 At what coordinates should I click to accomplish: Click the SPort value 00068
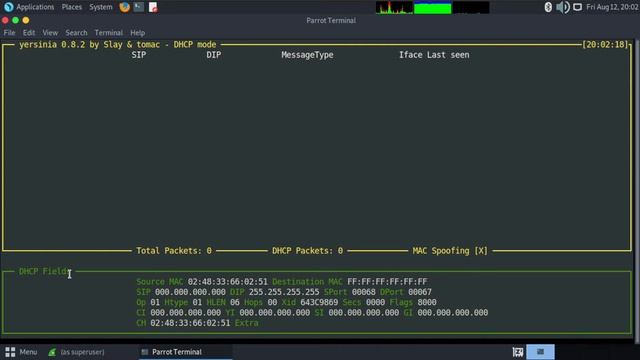(x=364, y=292)
